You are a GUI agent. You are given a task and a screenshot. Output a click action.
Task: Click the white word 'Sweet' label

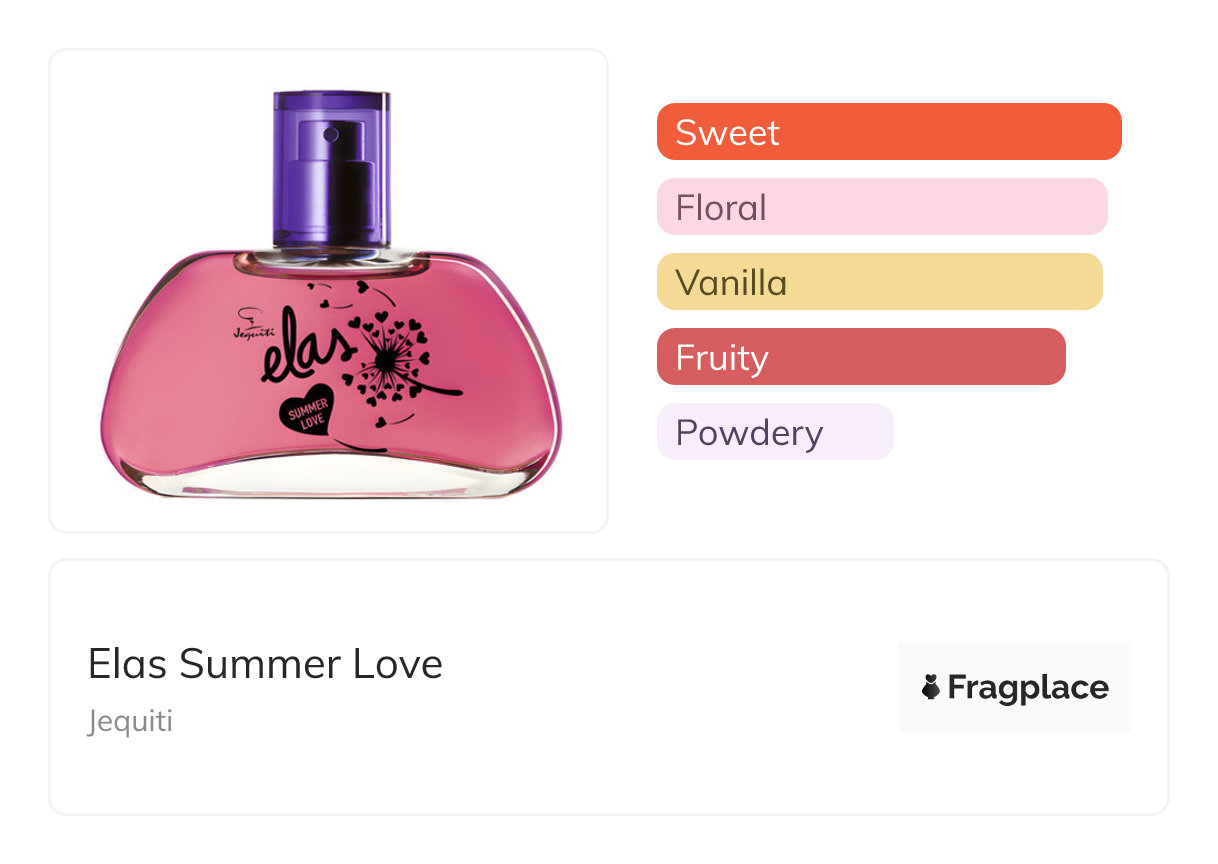pos(727,132)
